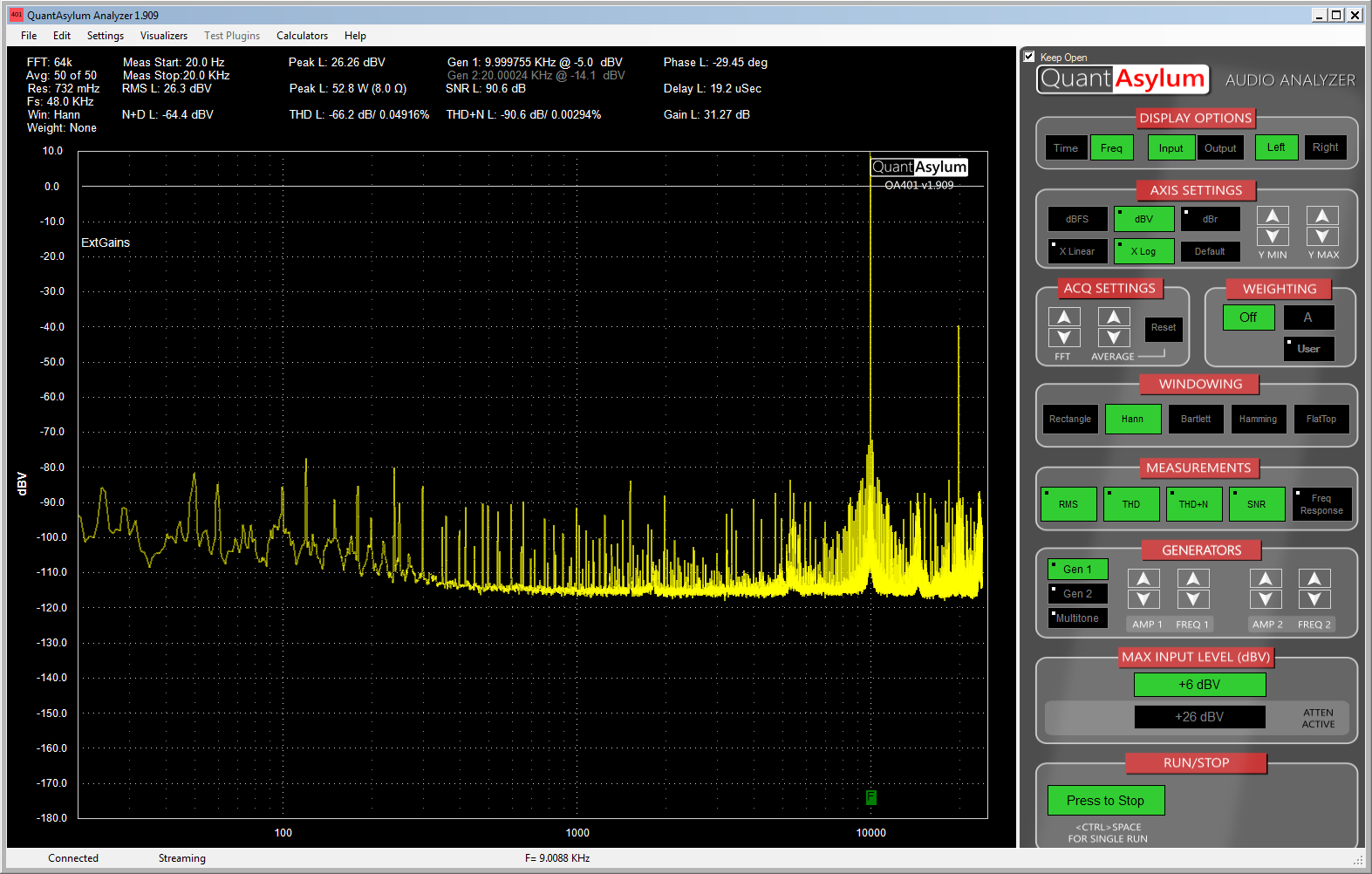Select Freq display option
Viewport: 1372px width, 874px height.
[x=1112, y=148]
